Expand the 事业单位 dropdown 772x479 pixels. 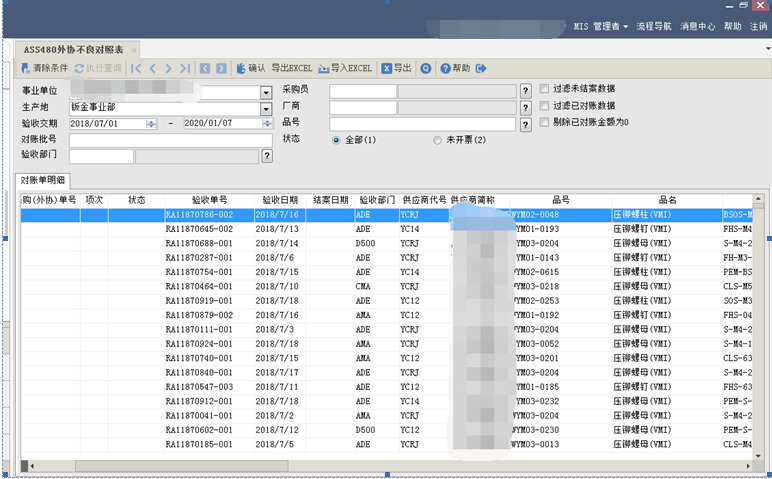coord(266,92)
